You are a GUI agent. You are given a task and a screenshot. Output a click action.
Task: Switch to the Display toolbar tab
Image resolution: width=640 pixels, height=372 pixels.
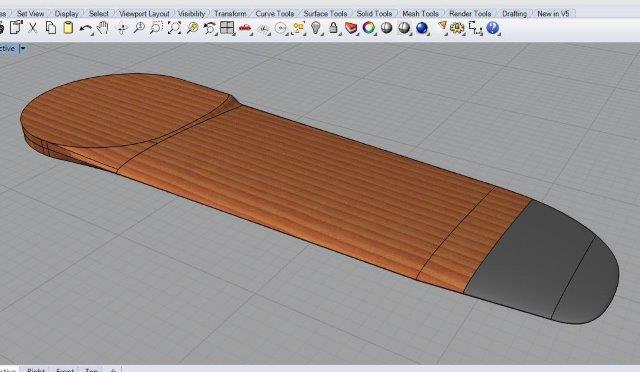click(x=67, y=13)
